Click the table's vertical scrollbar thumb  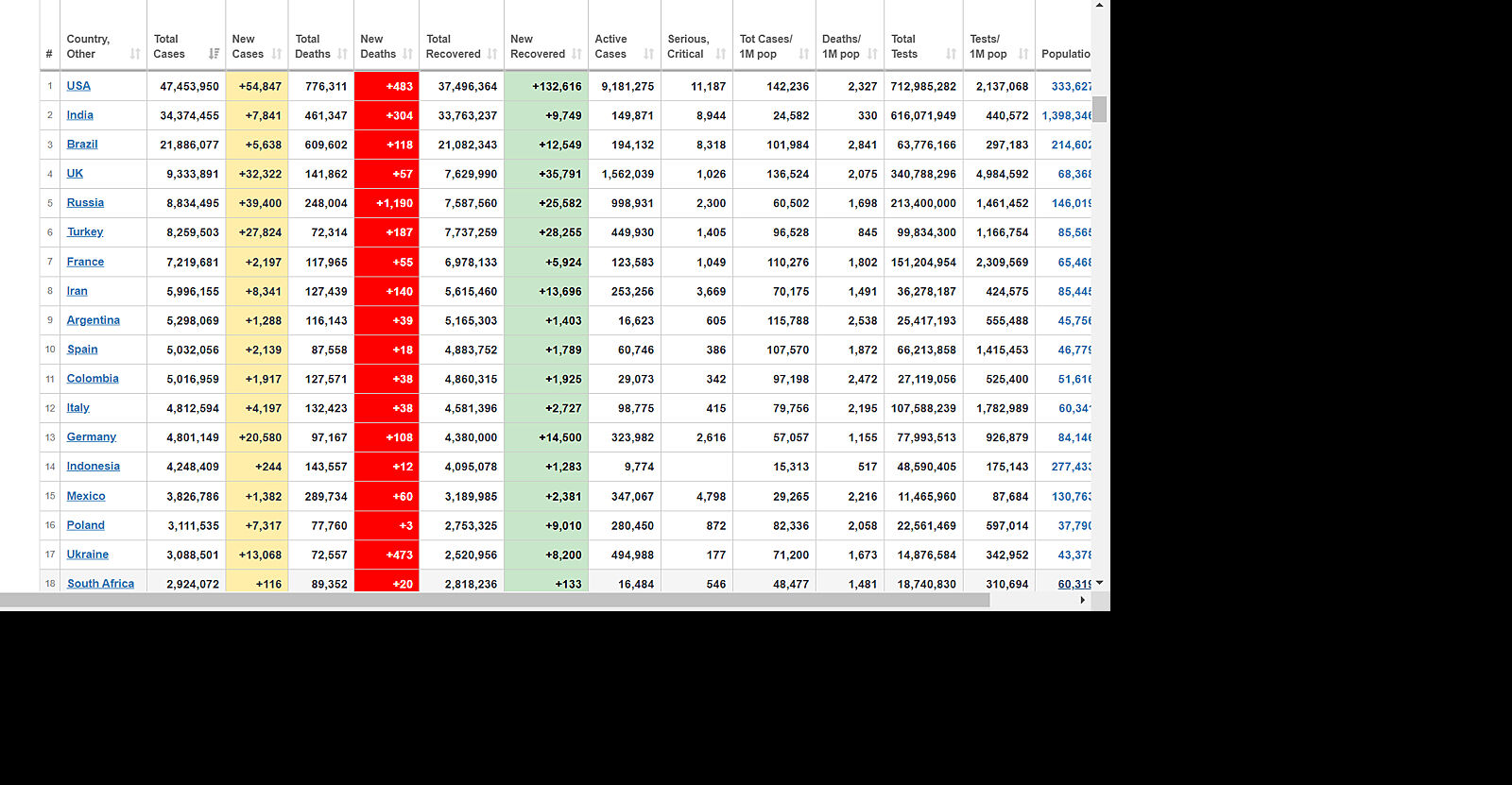point(1099,109)
